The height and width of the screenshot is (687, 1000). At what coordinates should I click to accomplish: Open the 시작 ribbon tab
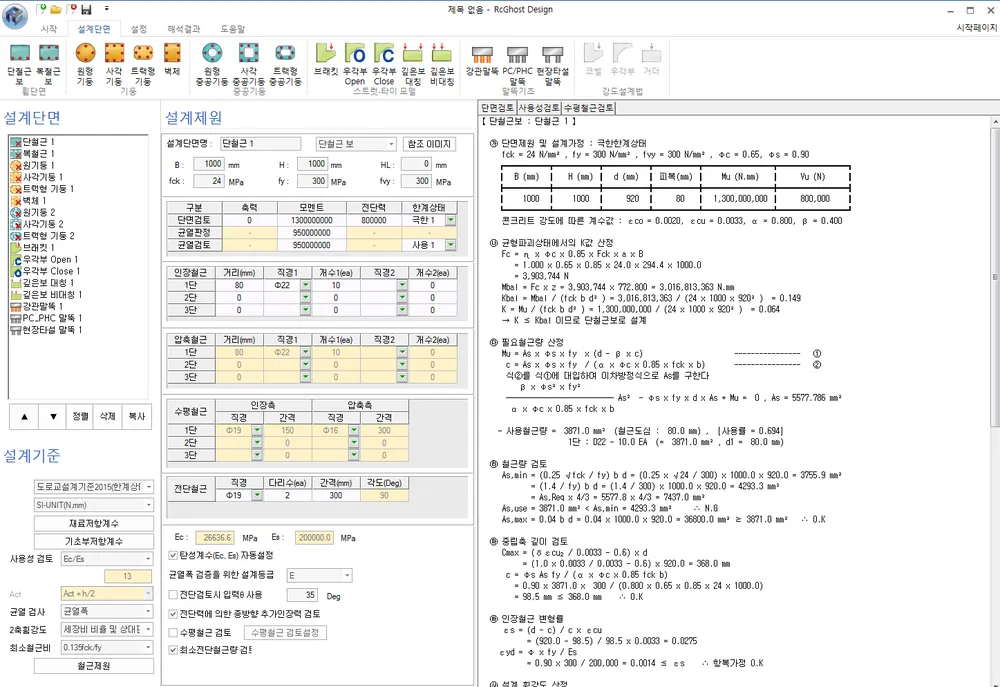point(49,29)
